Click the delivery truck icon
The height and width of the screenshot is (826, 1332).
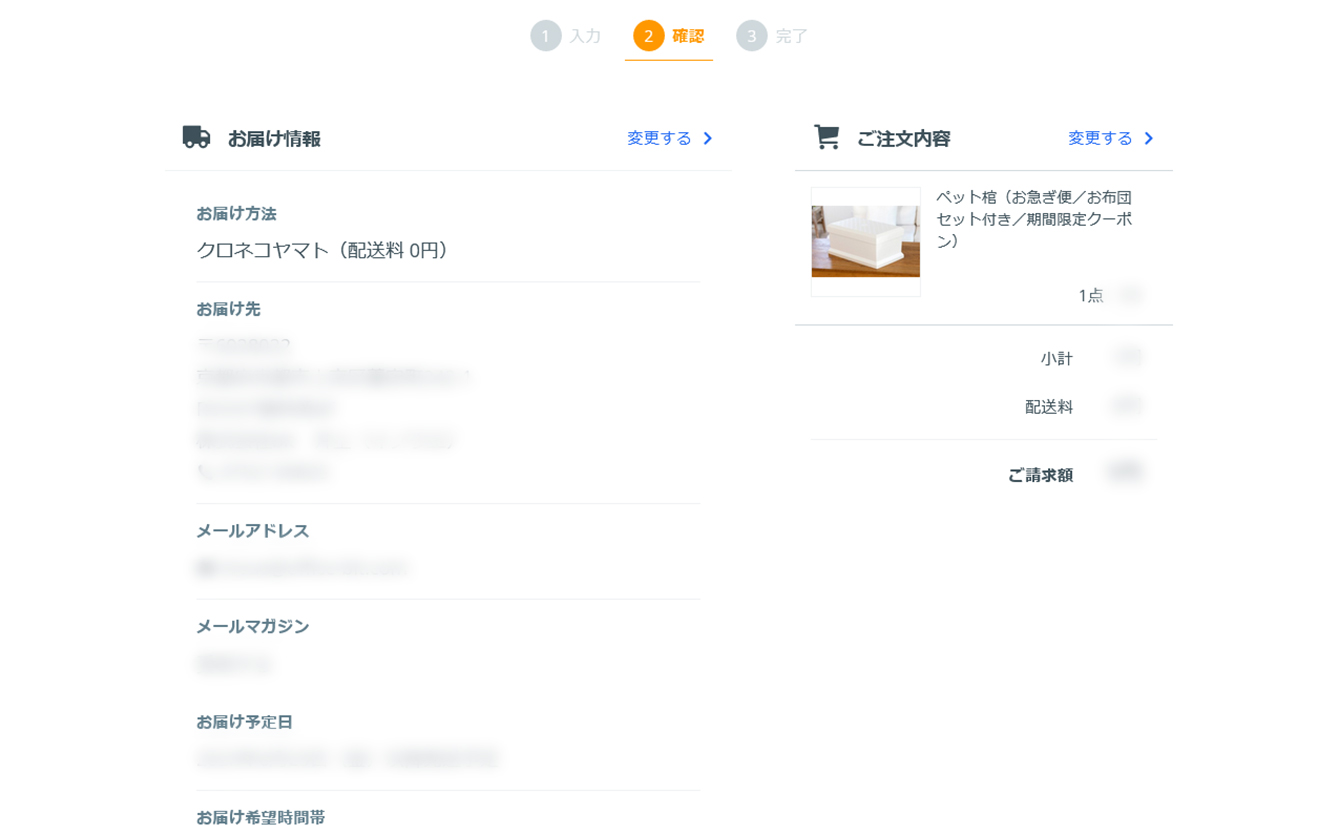coord(196,137)
